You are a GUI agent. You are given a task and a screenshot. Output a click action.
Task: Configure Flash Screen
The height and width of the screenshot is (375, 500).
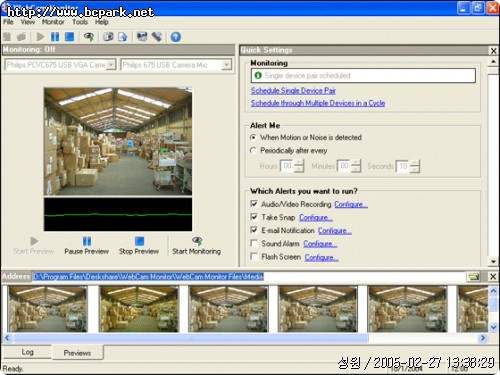[322, 257]
